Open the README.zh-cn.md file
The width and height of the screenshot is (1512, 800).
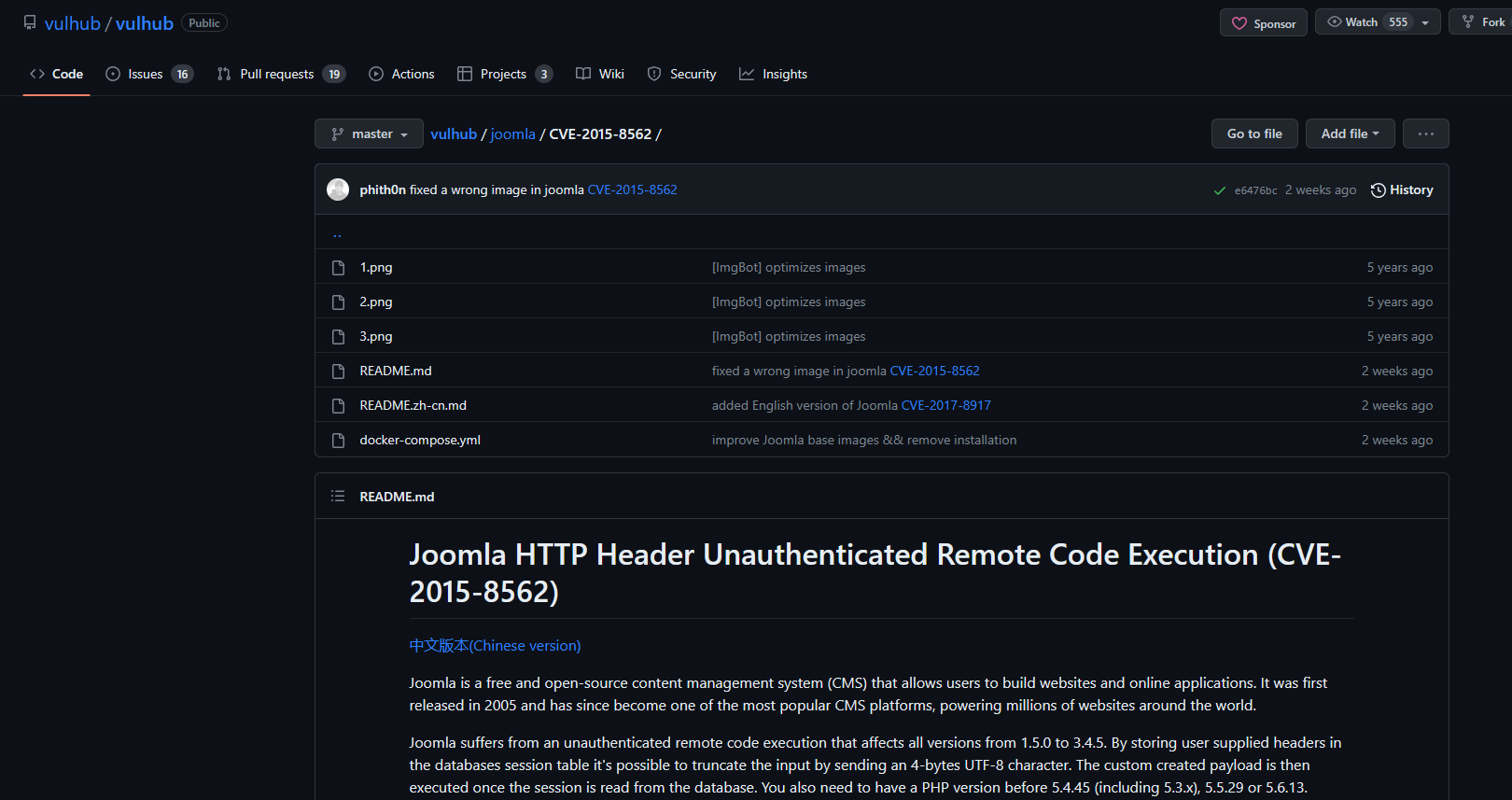(413, 405)
